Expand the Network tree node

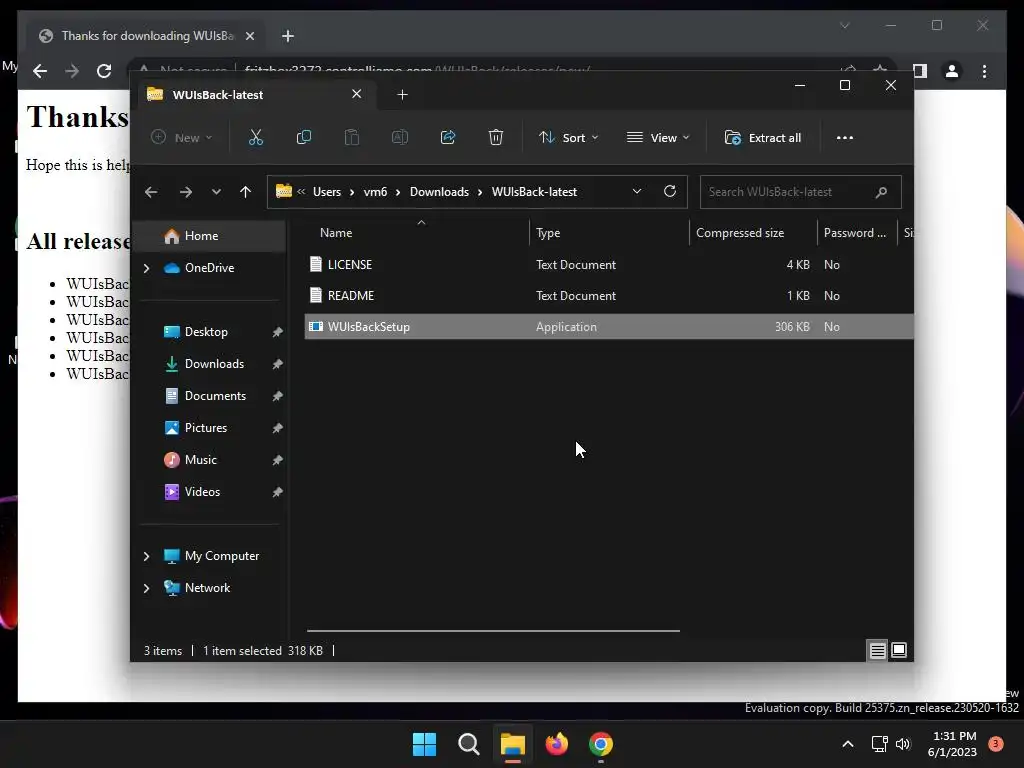[x=146, y=588]
